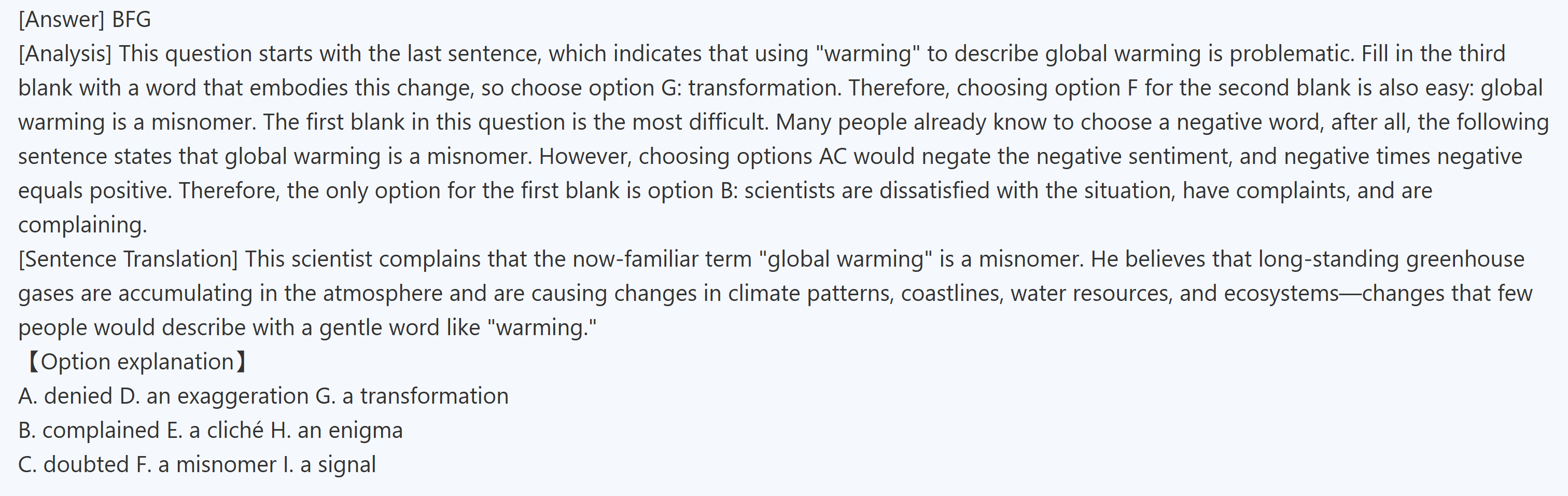The height and width of the screenshot is (496, 1568).
Task: Click the "Option explanation" heading
Action: (137, 362)
